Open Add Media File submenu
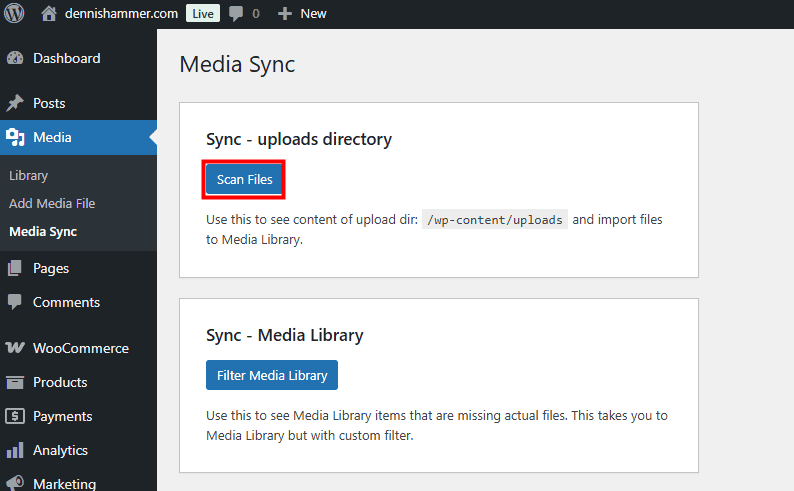Viewport: 794px width, 491px height. 52,203
